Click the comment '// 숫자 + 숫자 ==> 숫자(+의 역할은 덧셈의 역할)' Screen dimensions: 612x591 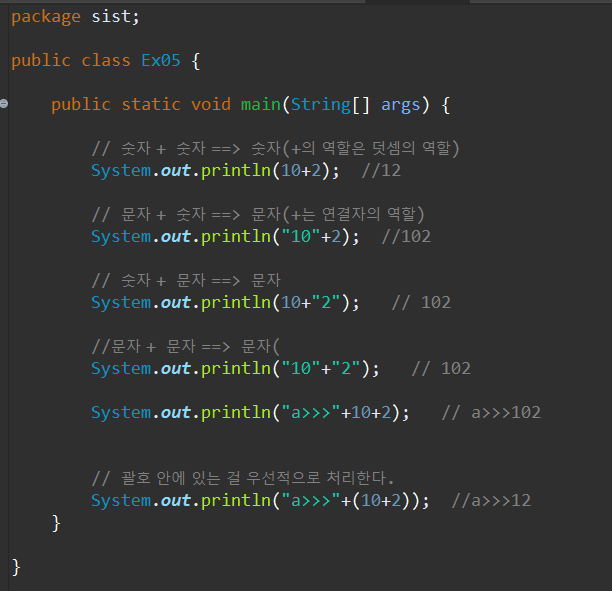276,149
